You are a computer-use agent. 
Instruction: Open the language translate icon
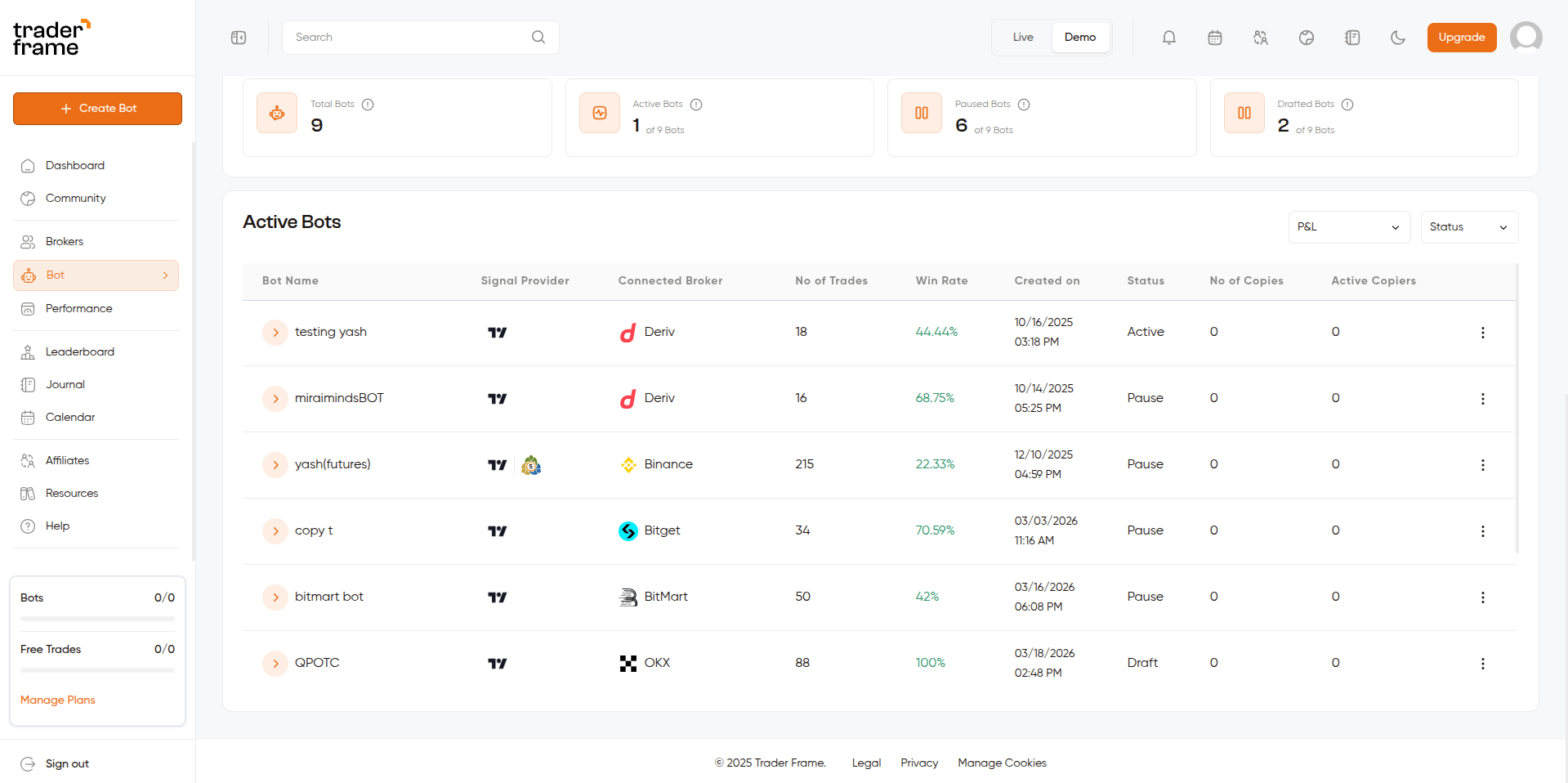point(1261,38)
